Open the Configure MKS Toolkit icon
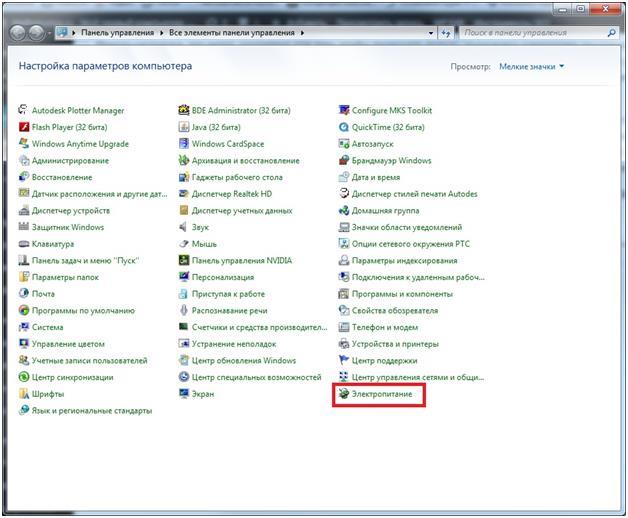The image size is (628, 518). (344, 110)
